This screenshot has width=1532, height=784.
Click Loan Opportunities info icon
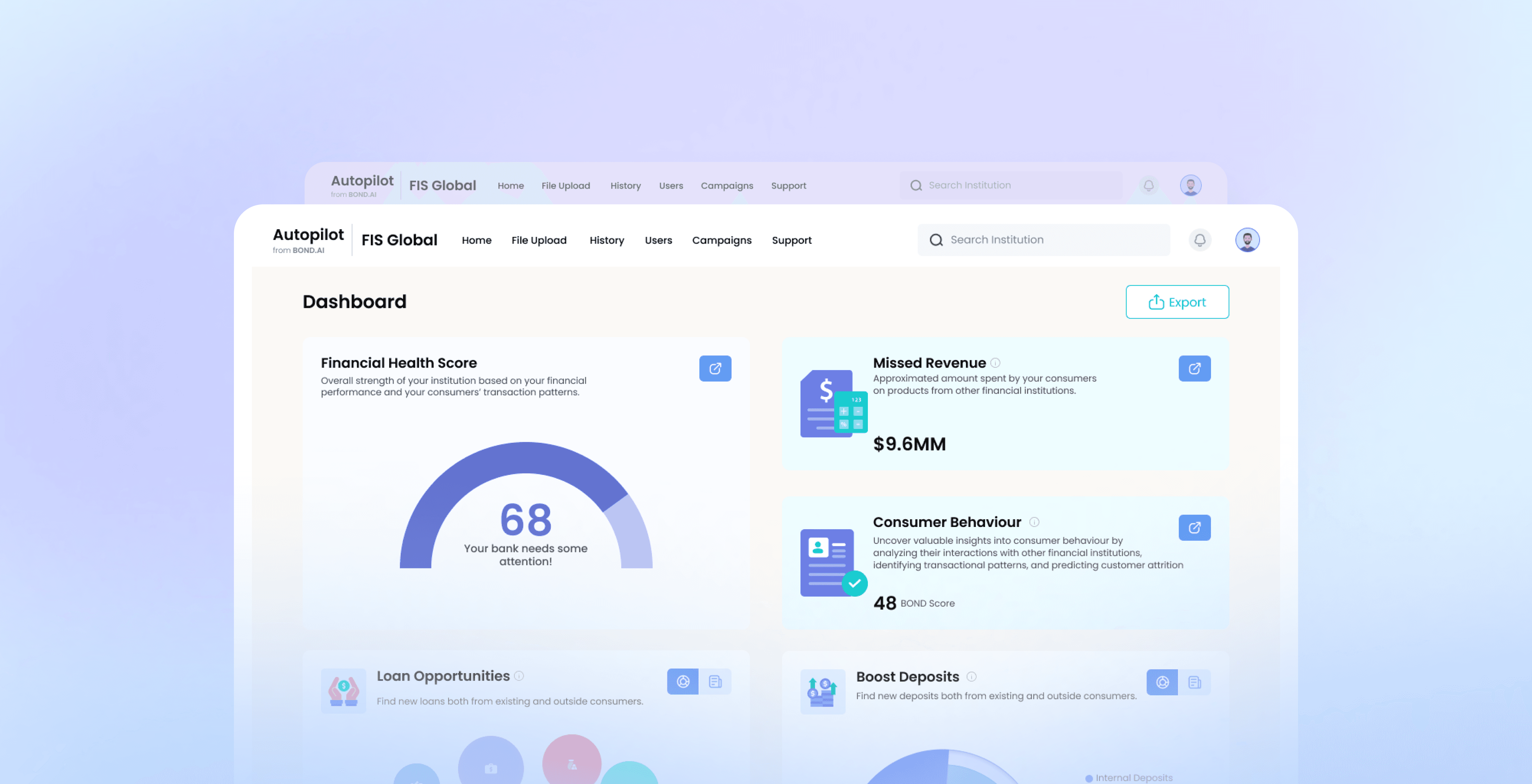point(519,676)
